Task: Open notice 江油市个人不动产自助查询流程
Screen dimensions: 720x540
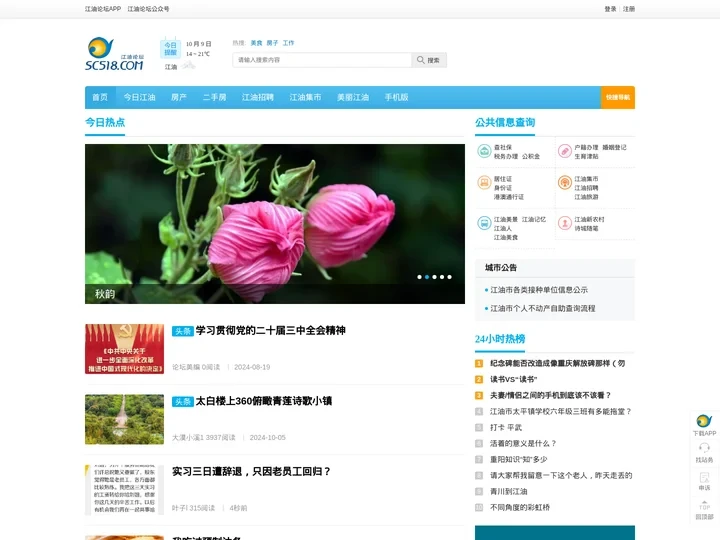Action: coord(543,308)
